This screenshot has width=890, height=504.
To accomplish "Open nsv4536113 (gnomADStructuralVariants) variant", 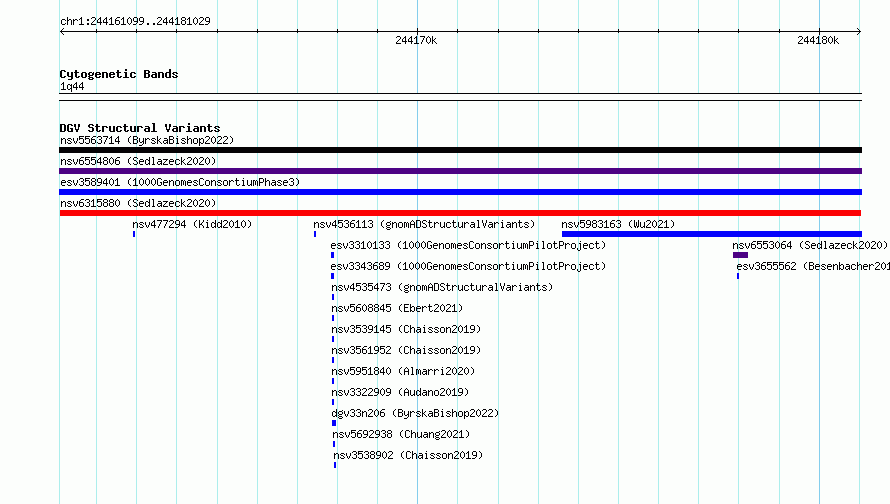I will tap(425, 224).
